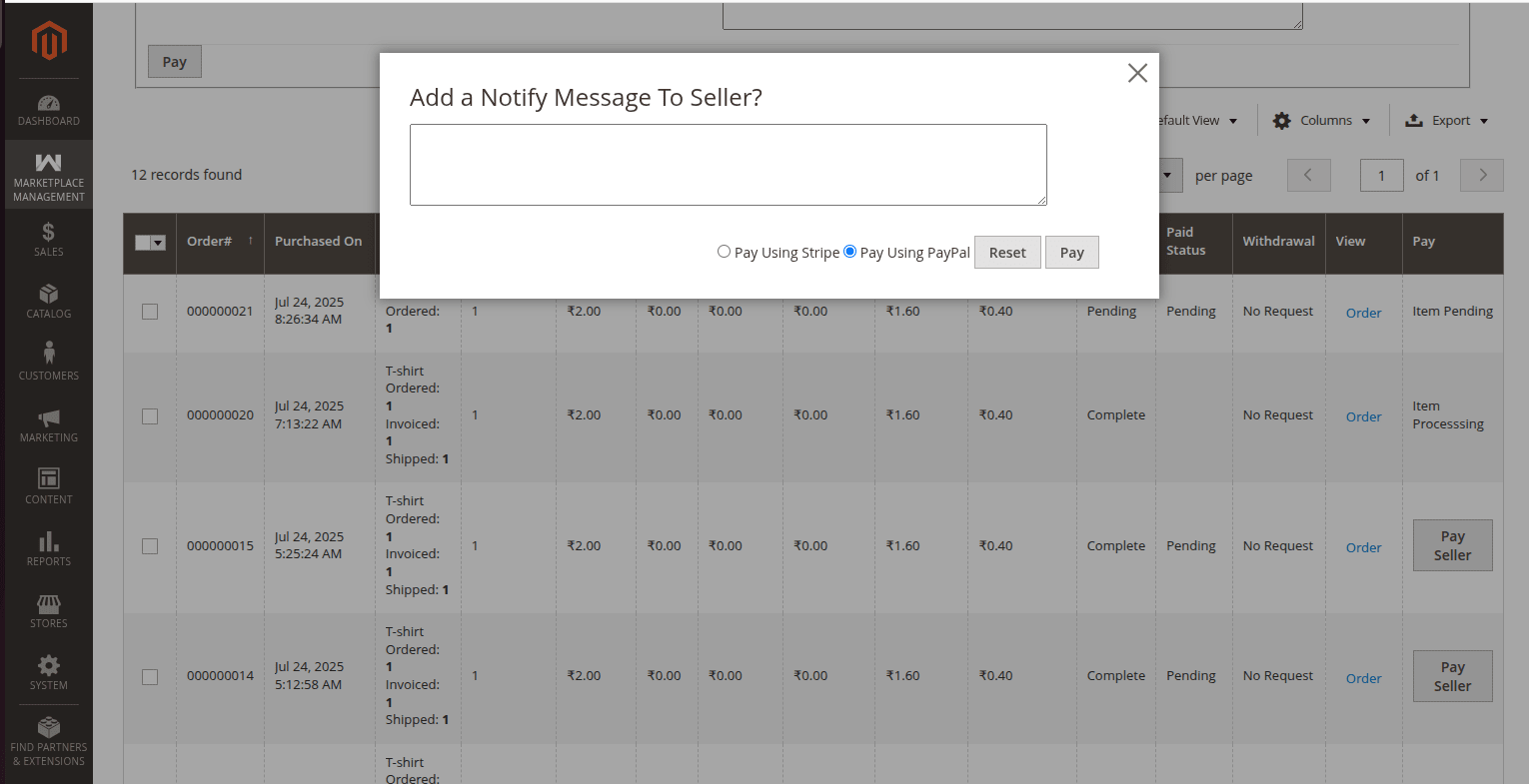Click 'Add a Notify Message To Seller?' heading
The height and width of the screenshot is (784, 1529).
pos(586,98)
